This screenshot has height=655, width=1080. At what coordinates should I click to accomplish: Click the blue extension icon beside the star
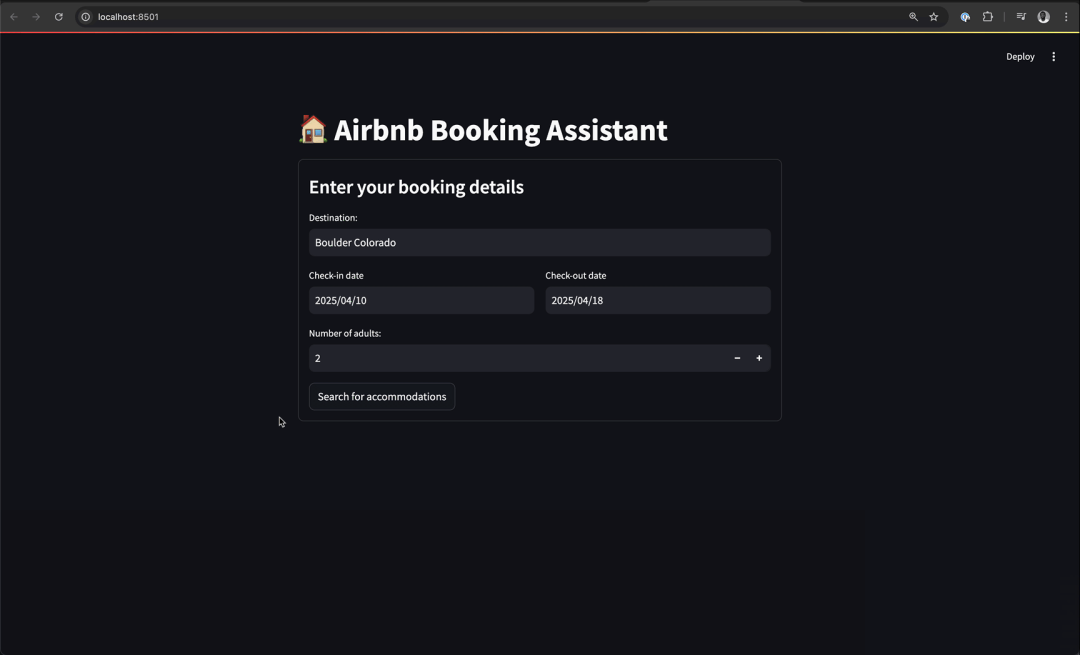pos(965,17)
